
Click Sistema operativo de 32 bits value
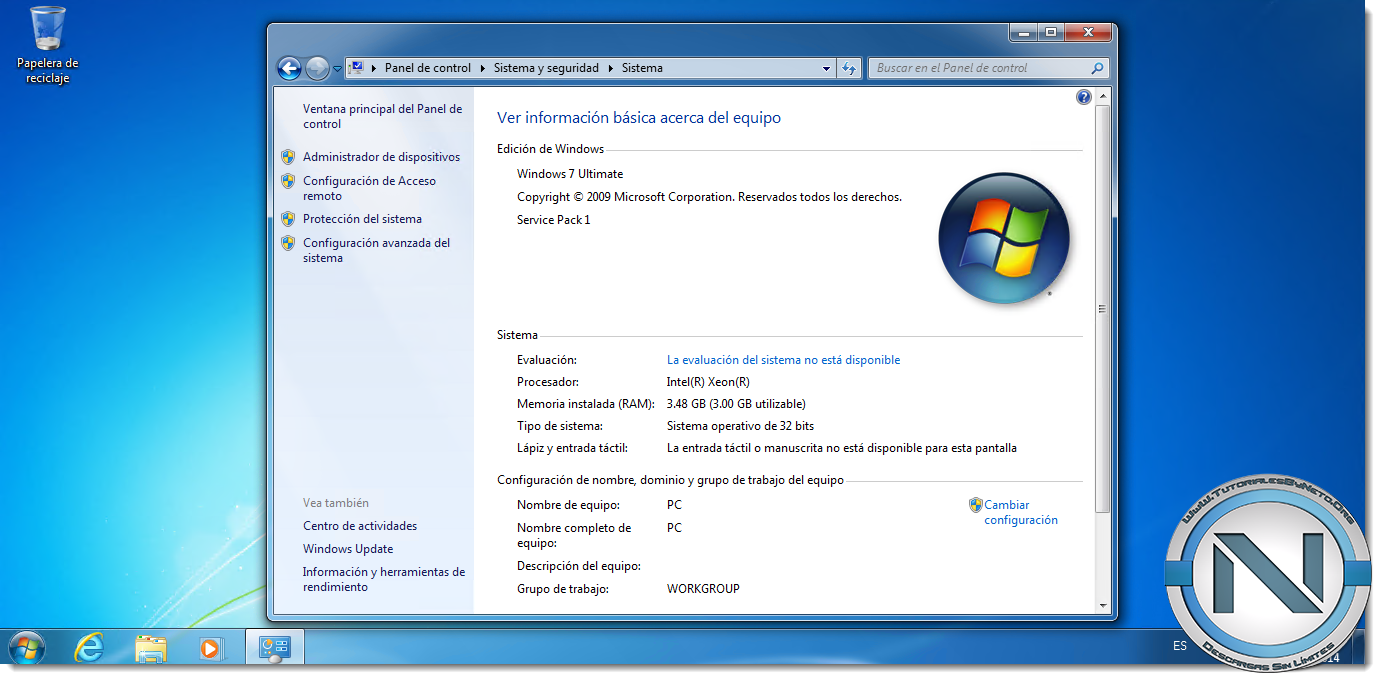point(740,426)
